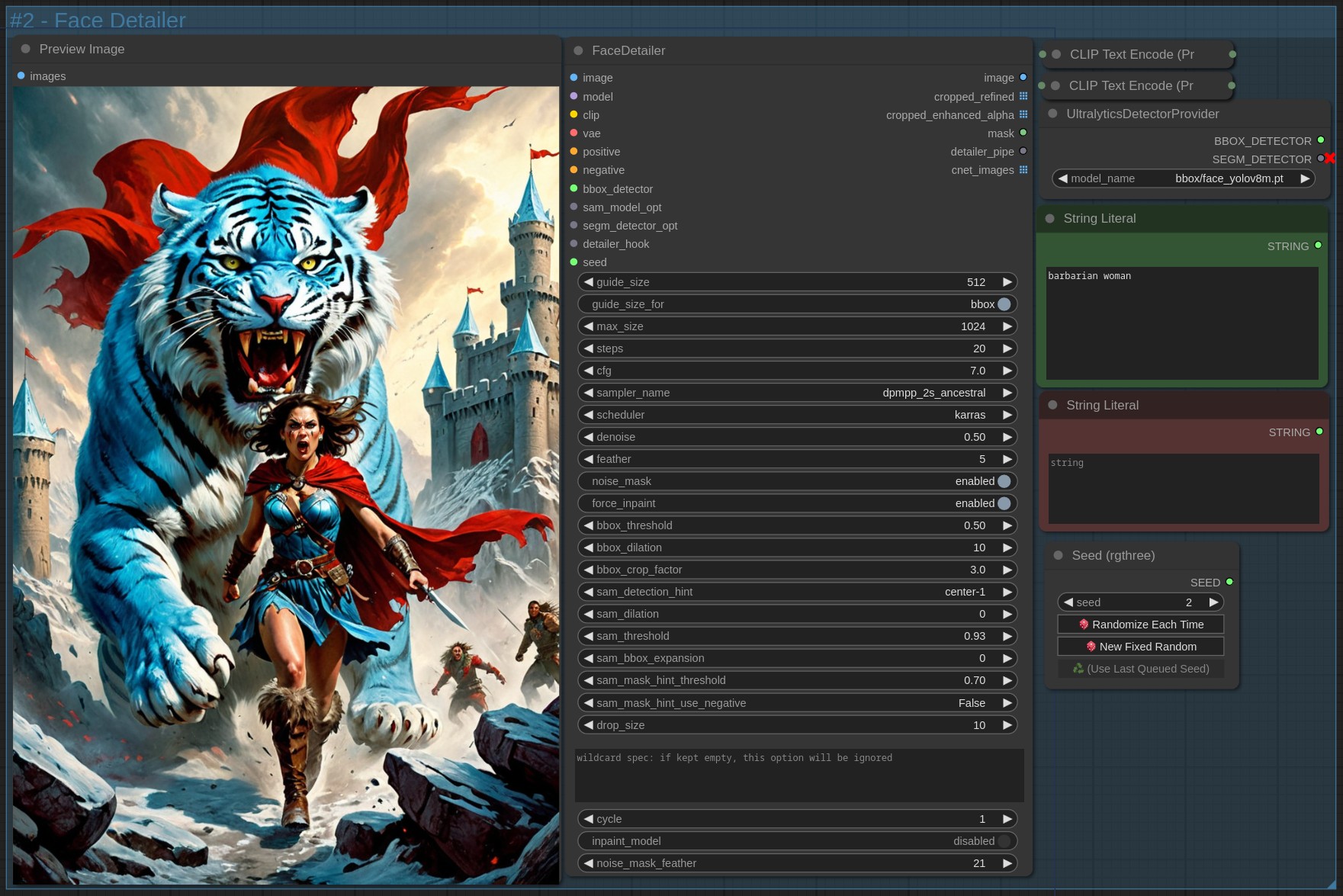Screen dimensions: 1343x896
Task: Click the dice icon on Randomize Each Time
Action: point(1084,625)
